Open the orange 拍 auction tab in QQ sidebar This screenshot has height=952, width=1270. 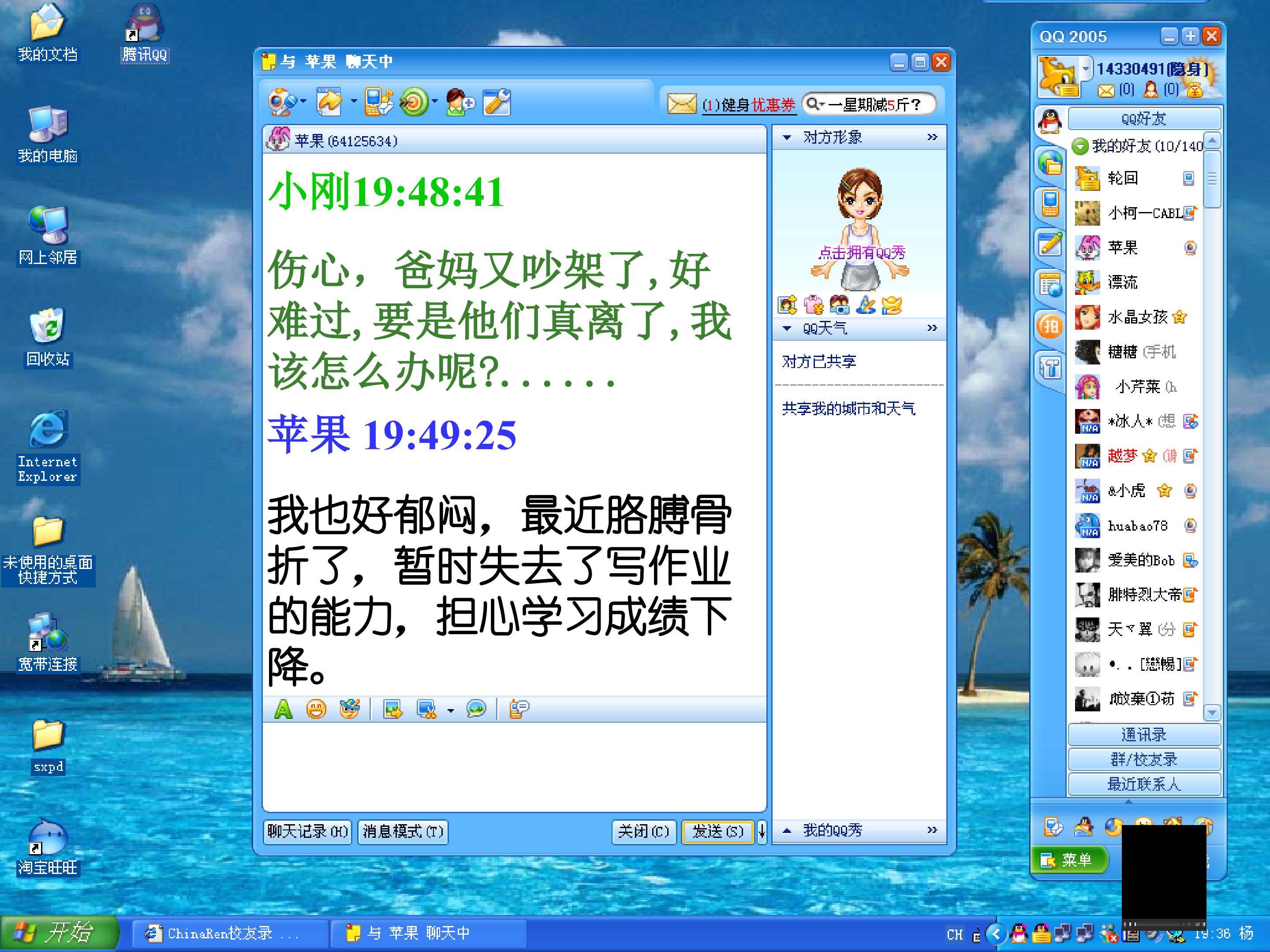(x=1050, y=327)
